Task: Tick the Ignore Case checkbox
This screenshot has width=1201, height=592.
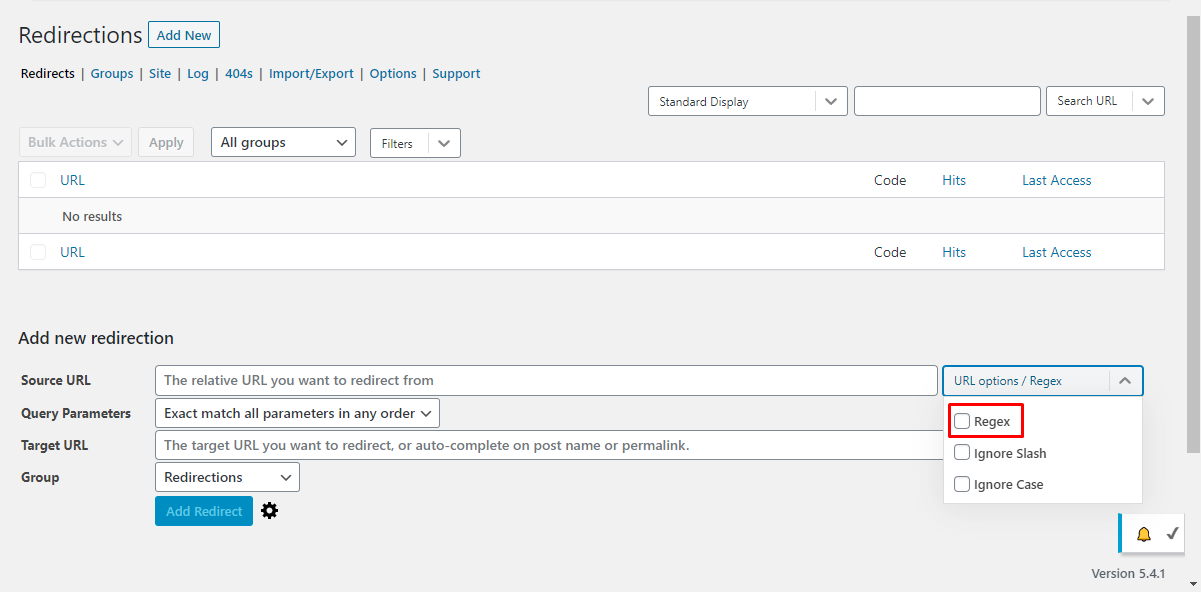Action: point(962,484)
